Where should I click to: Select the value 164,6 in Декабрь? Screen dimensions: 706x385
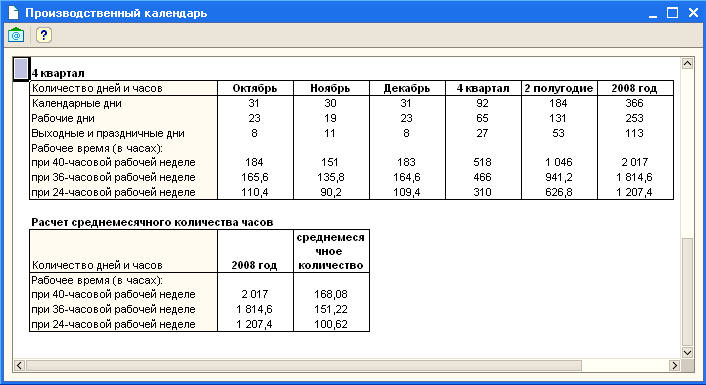pos(406,177)
